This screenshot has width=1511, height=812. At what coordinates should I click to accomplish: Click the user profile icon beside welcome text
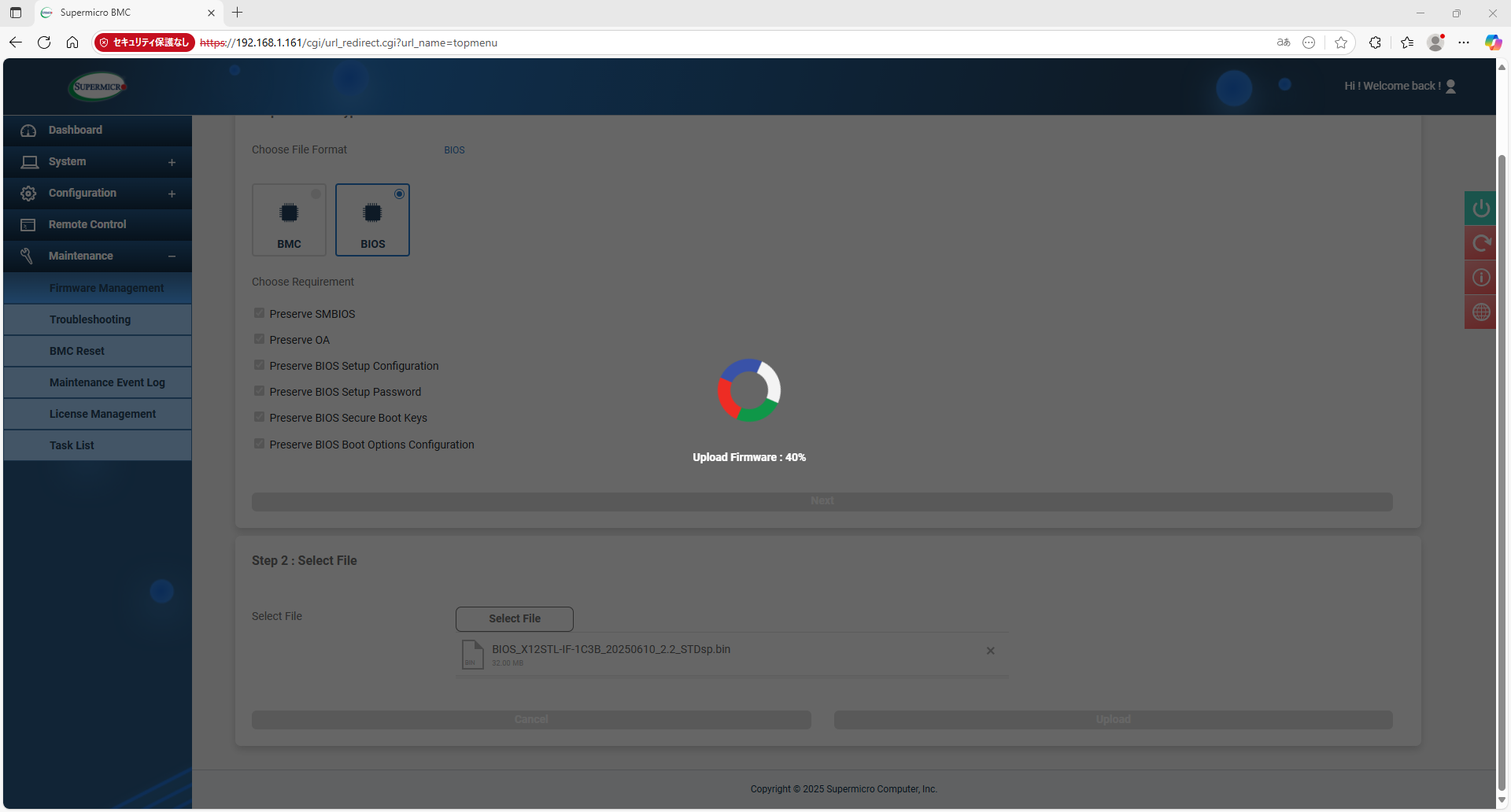[1450, 87]
